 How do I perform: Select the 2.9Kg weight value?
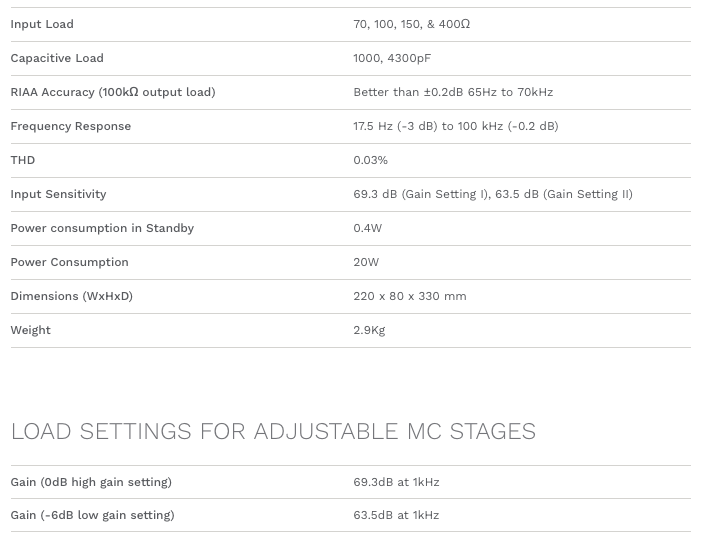point(369,330)
